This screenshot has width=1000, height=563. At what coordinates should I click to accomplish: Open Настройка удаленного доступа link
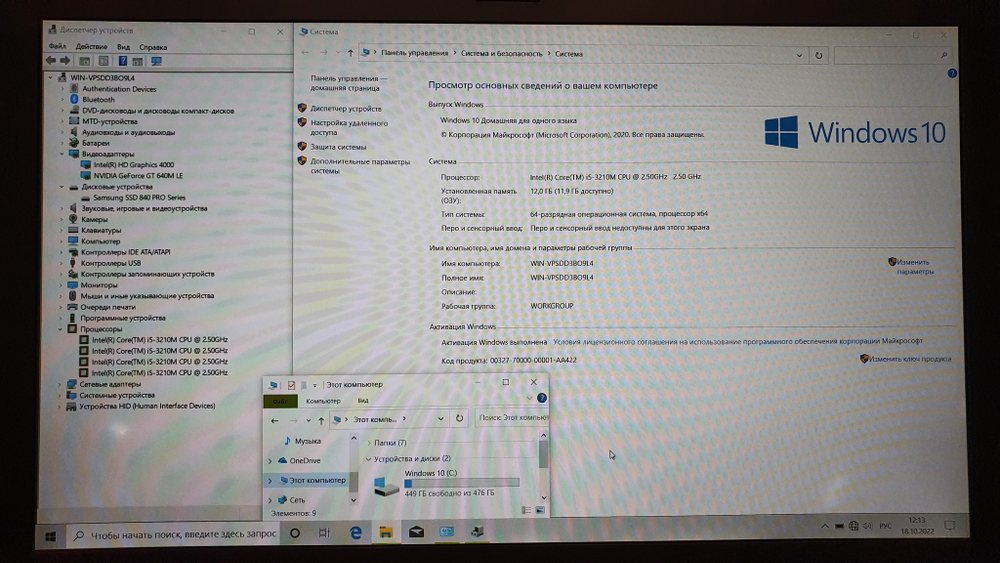[349, 128]
